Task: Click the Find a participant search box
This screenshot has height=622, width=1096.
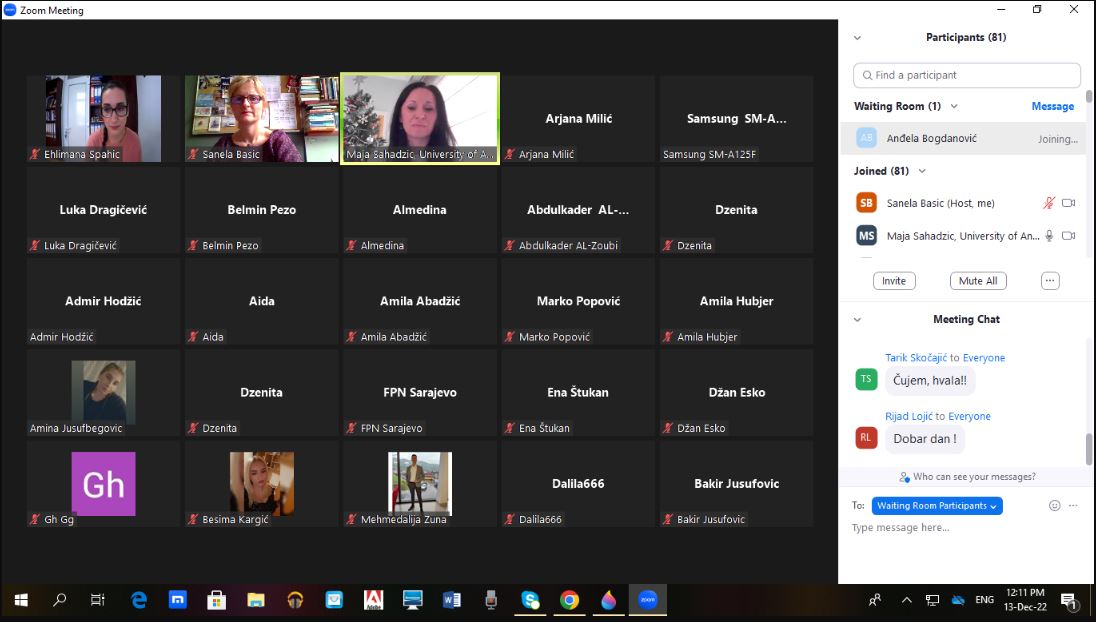Action: [x=966, y=75]
